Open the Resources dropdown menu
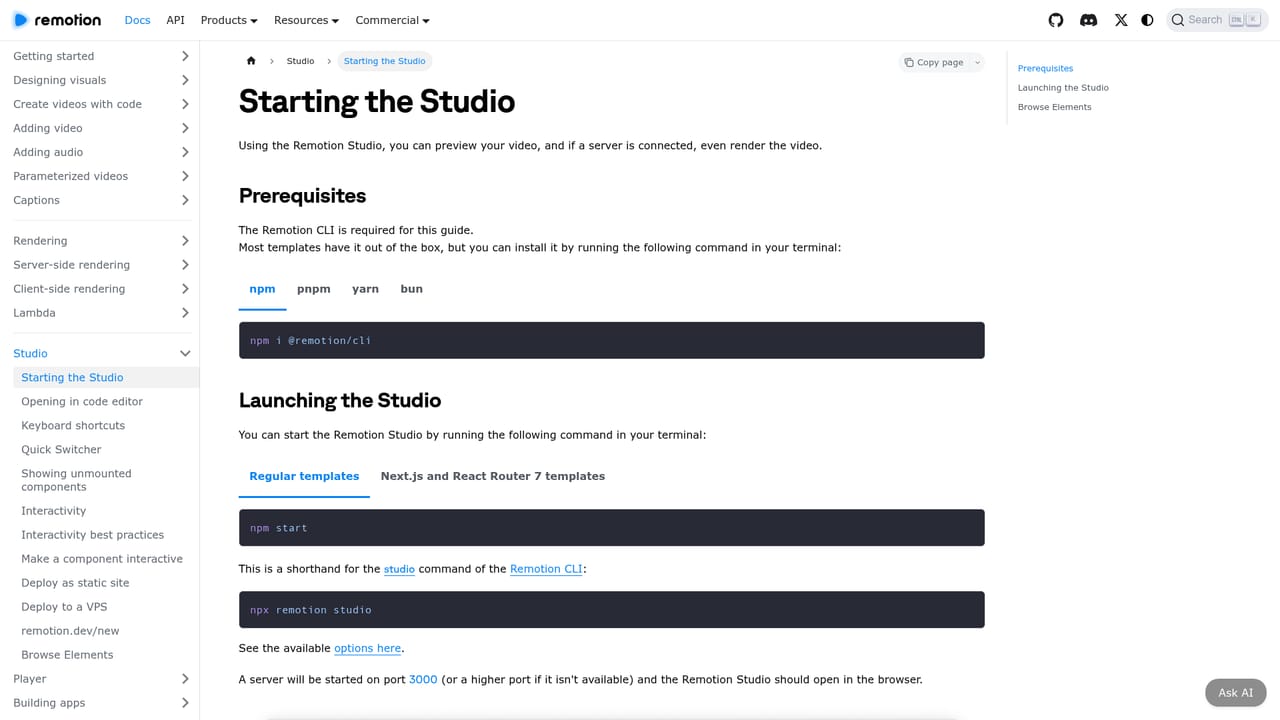1280x720 pixels. [x=306, y=20]
